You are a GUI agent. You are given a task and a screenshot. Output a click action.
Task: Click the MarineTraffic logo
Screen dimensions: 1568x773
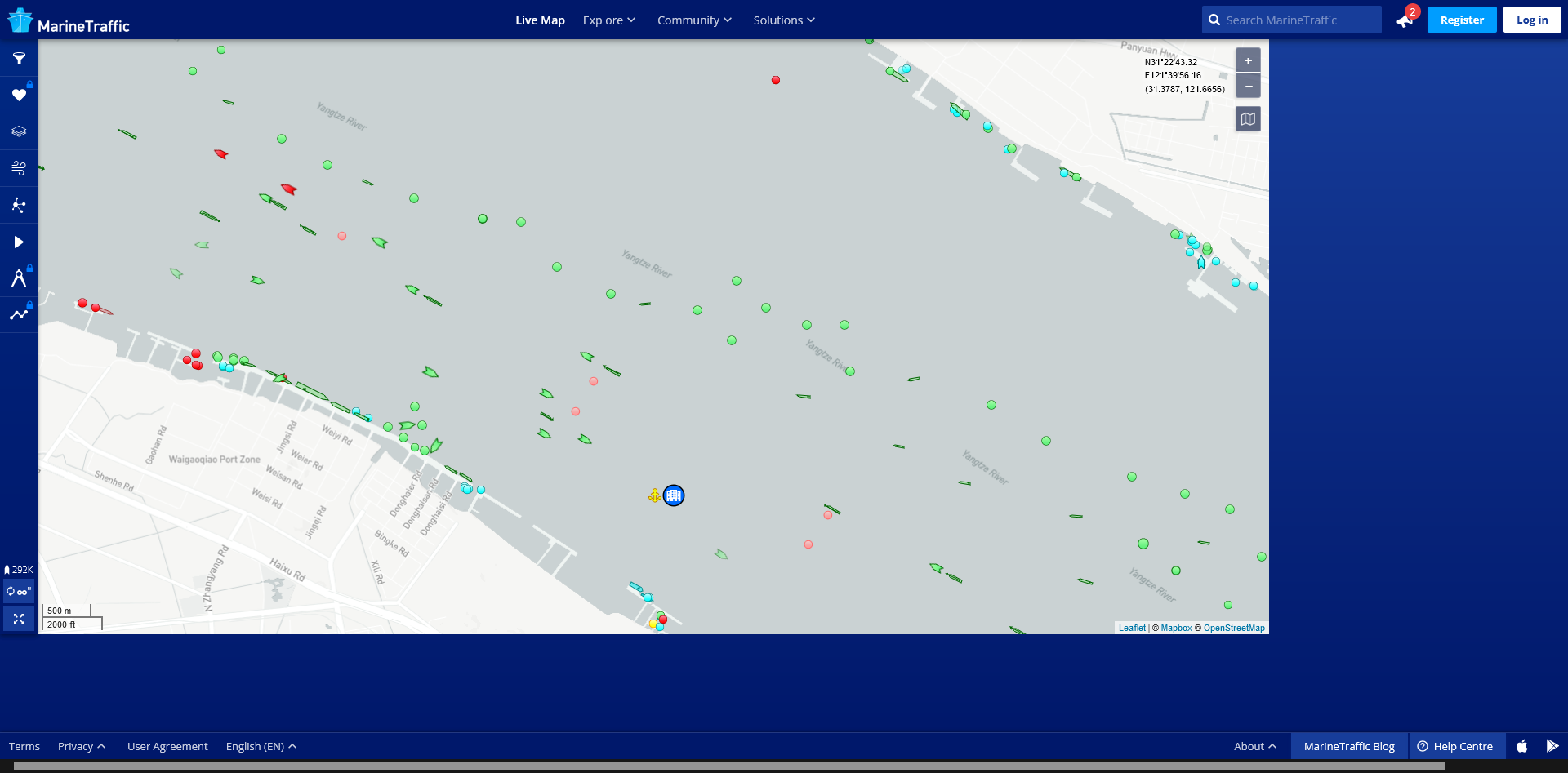click(69, 20)
